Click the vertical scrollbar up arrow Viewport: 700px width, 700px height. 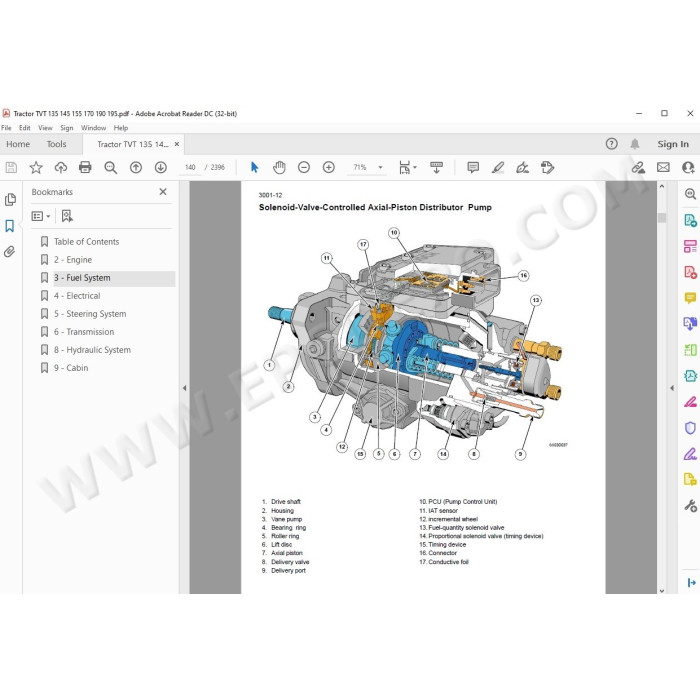662,186
